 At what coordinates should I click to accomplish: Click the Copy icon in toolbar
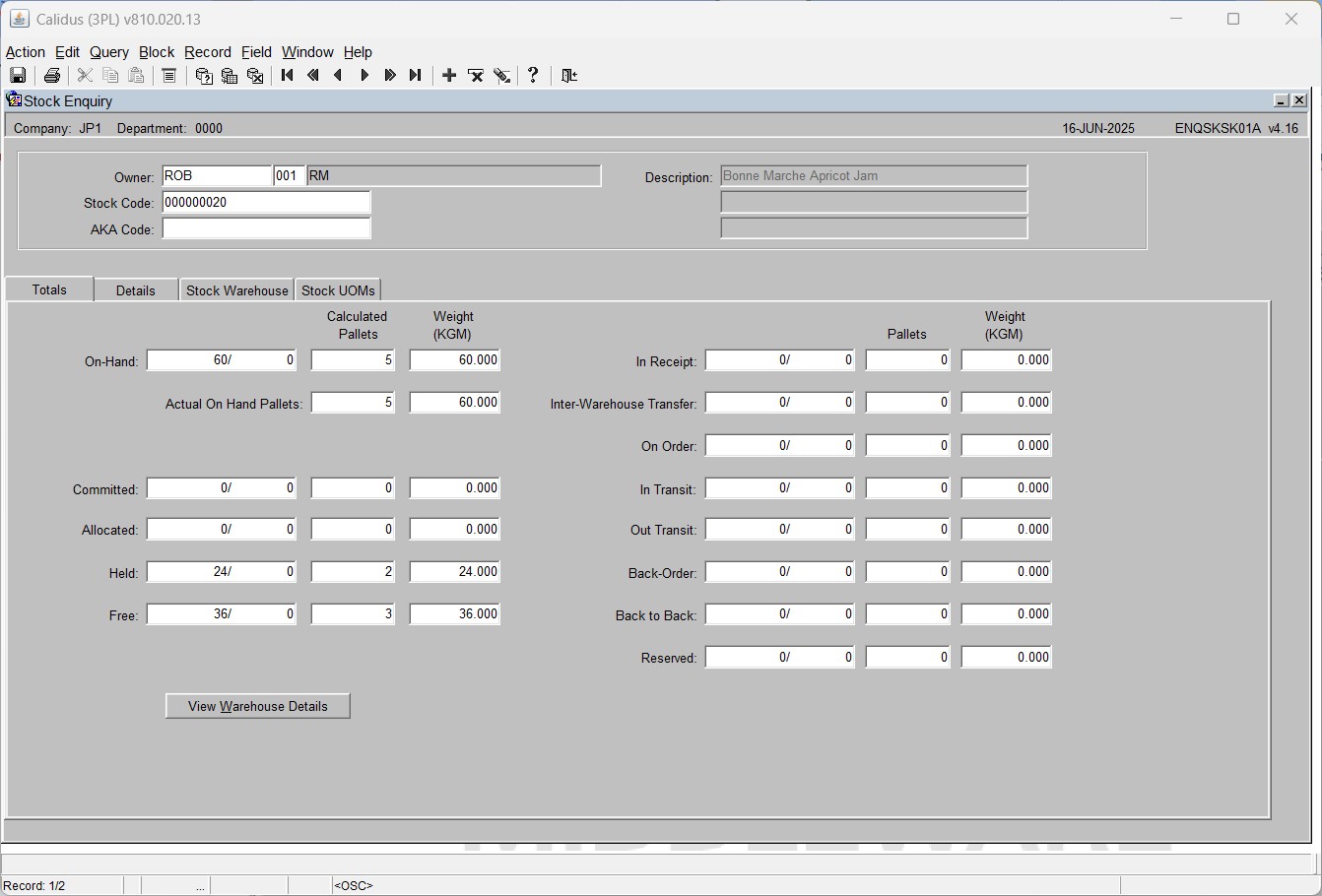coord(110,76)
